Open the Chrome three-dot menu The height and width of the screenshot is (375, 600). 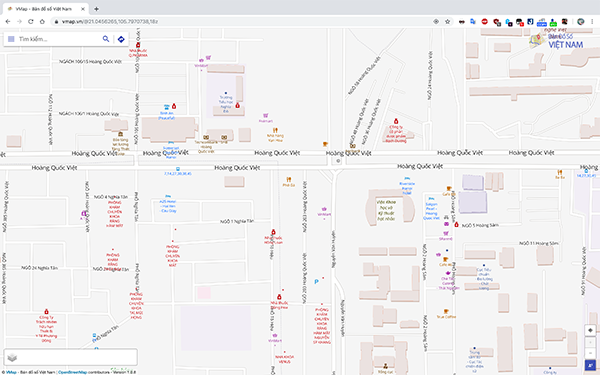point(592,21)
